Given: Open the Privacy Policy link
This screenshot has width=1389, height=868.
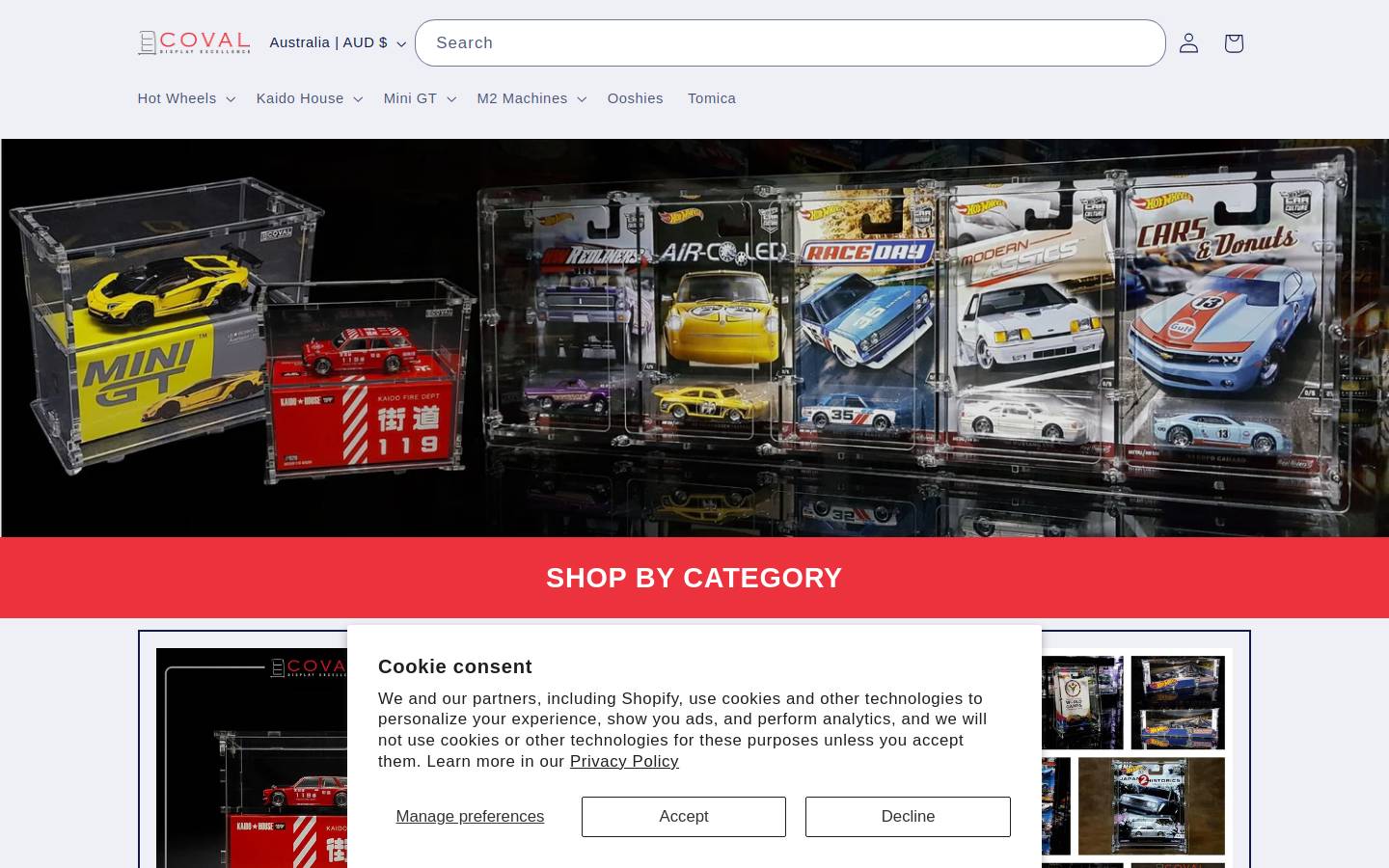Looking at the screenshot, I should click(x=624, y=762).
